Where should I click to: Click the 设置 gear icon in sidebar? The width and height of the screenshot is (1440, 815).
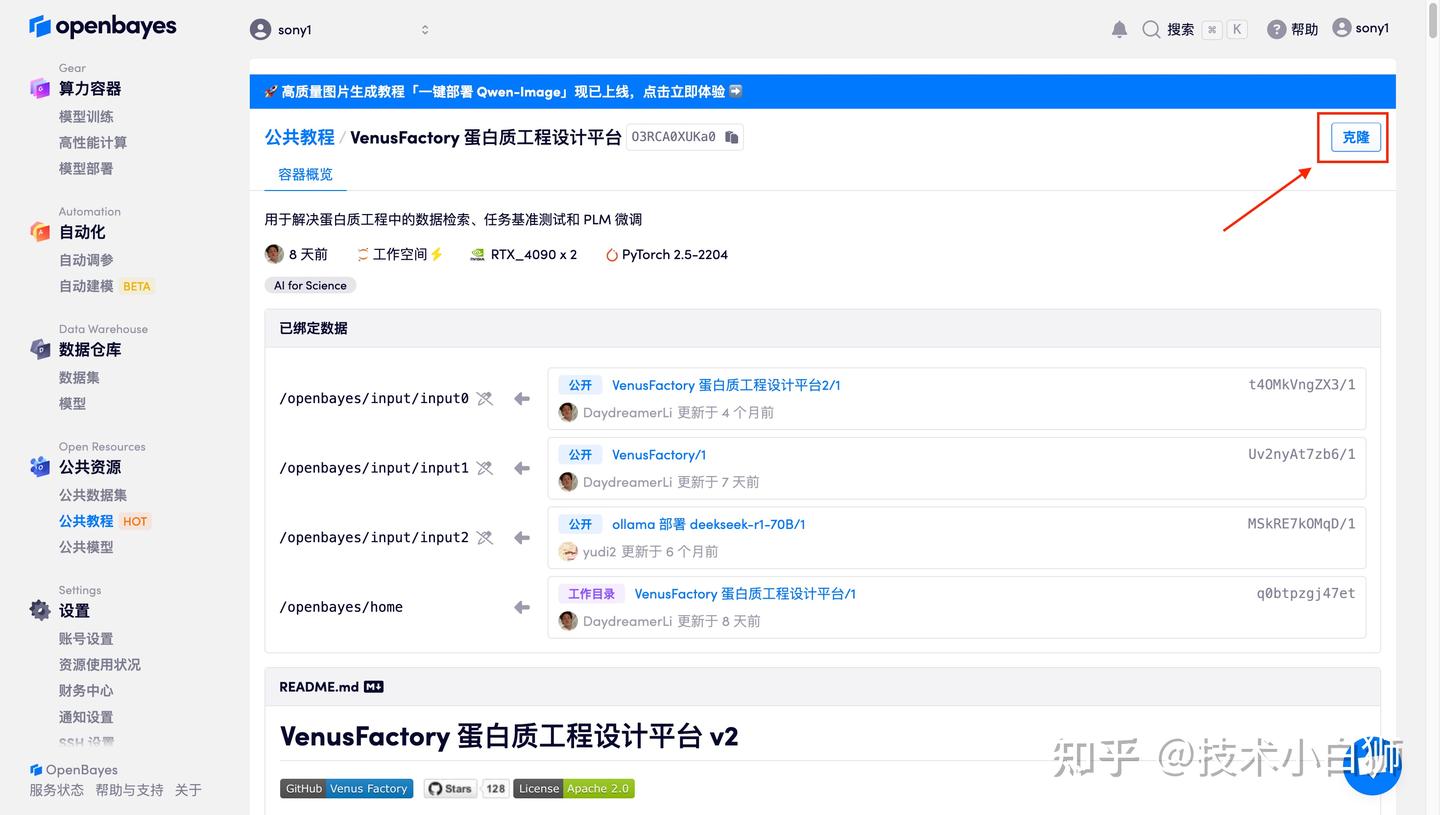[x=40, y=610]
